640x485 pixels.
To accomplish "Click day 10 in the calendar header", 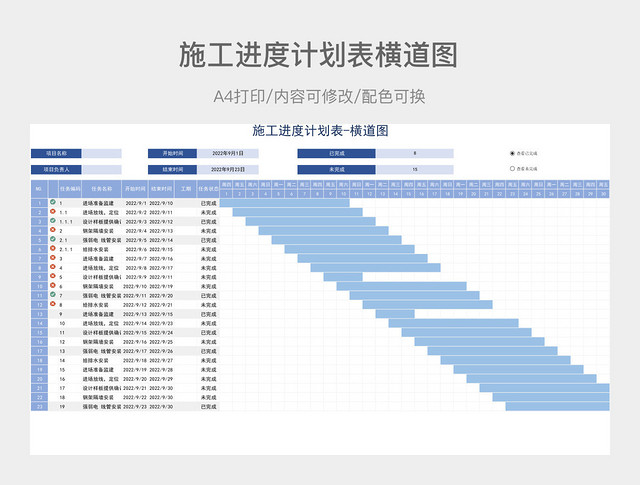I will [x=343, y=194].
